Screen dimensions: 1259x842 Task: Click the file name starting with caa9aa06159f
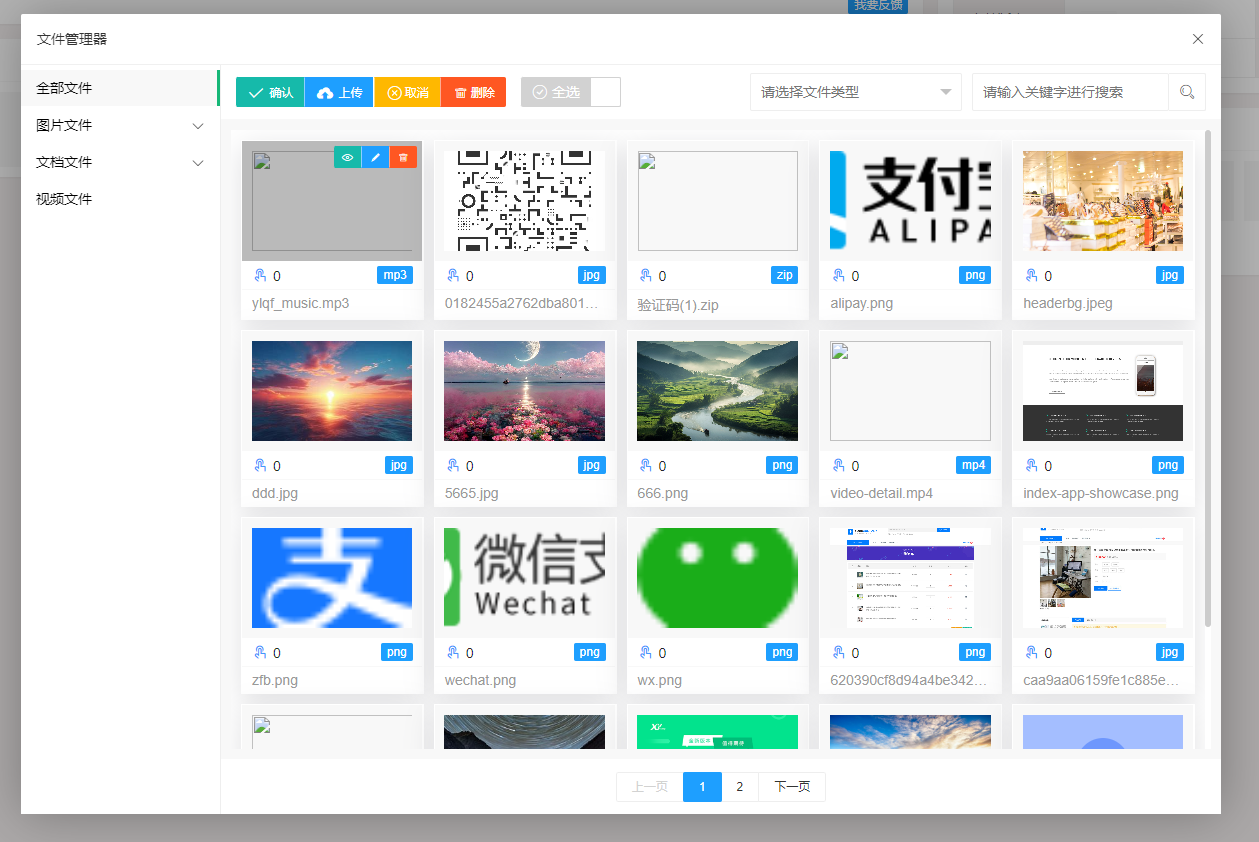1102,680
